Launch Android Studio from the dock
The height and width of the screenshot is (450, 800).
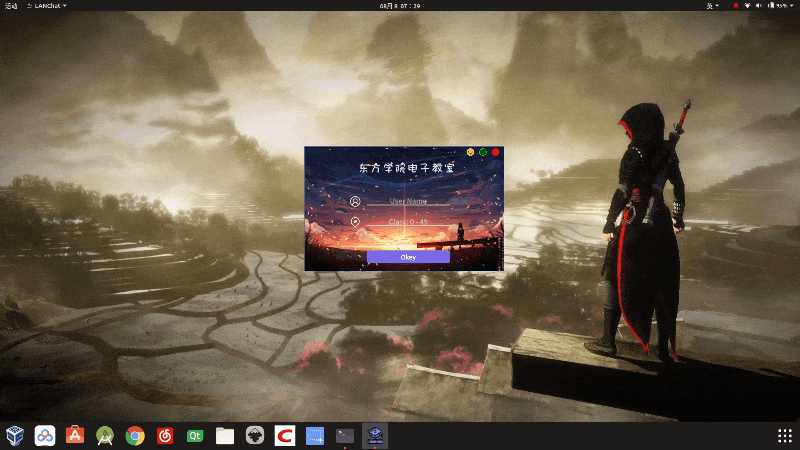tap(105, 436)
